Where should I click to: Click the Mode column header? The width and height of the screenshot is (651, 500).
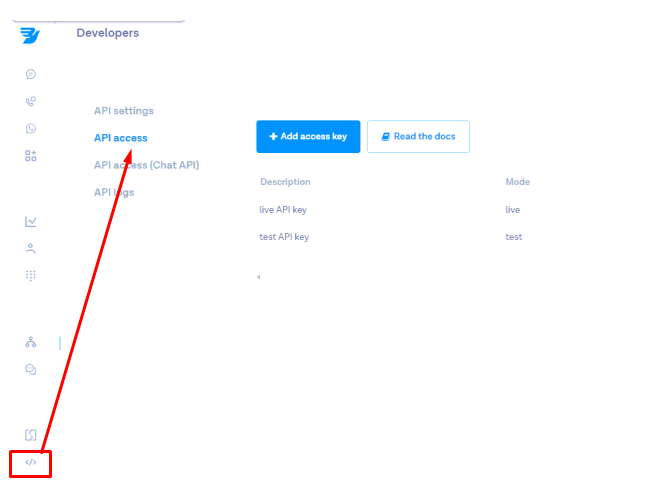517,182
